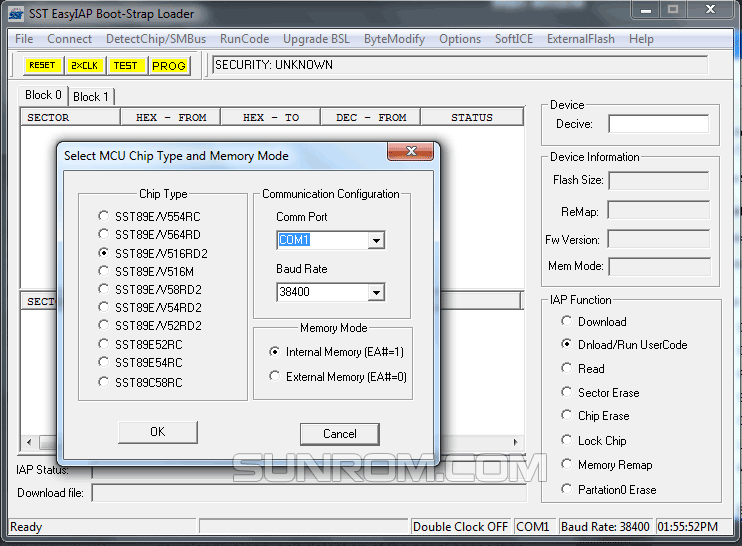Cancel the chip type dialog
The image size is (742, 546).
tap(340, 434)
